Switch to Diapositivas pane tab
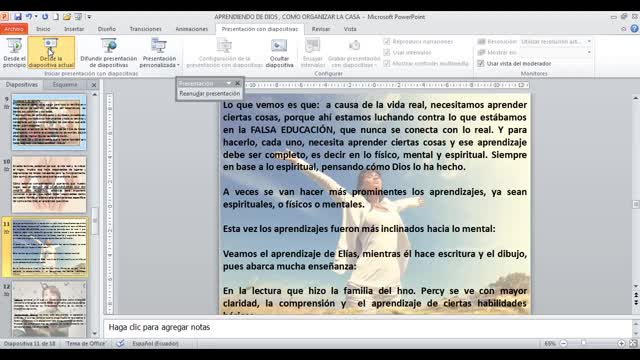The height and width of the screenshot is (360, 640). point(22,84)
